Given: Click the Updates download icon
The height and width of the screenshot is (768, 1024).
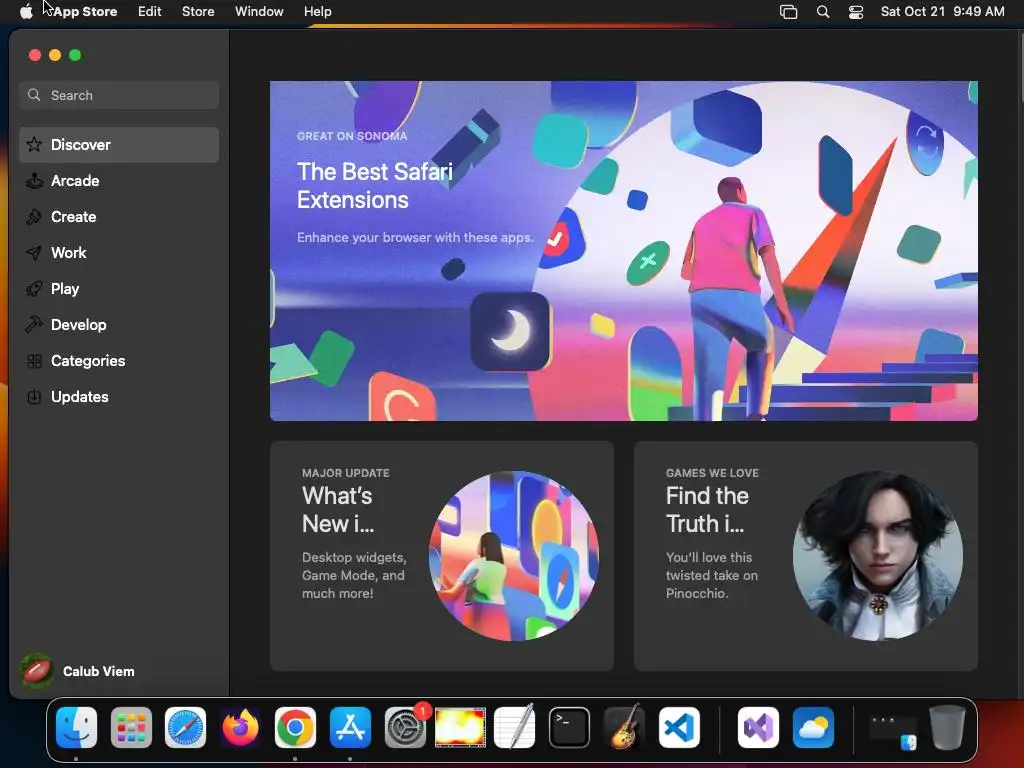Looking at the screenshot, I should [x=34, y=396].
